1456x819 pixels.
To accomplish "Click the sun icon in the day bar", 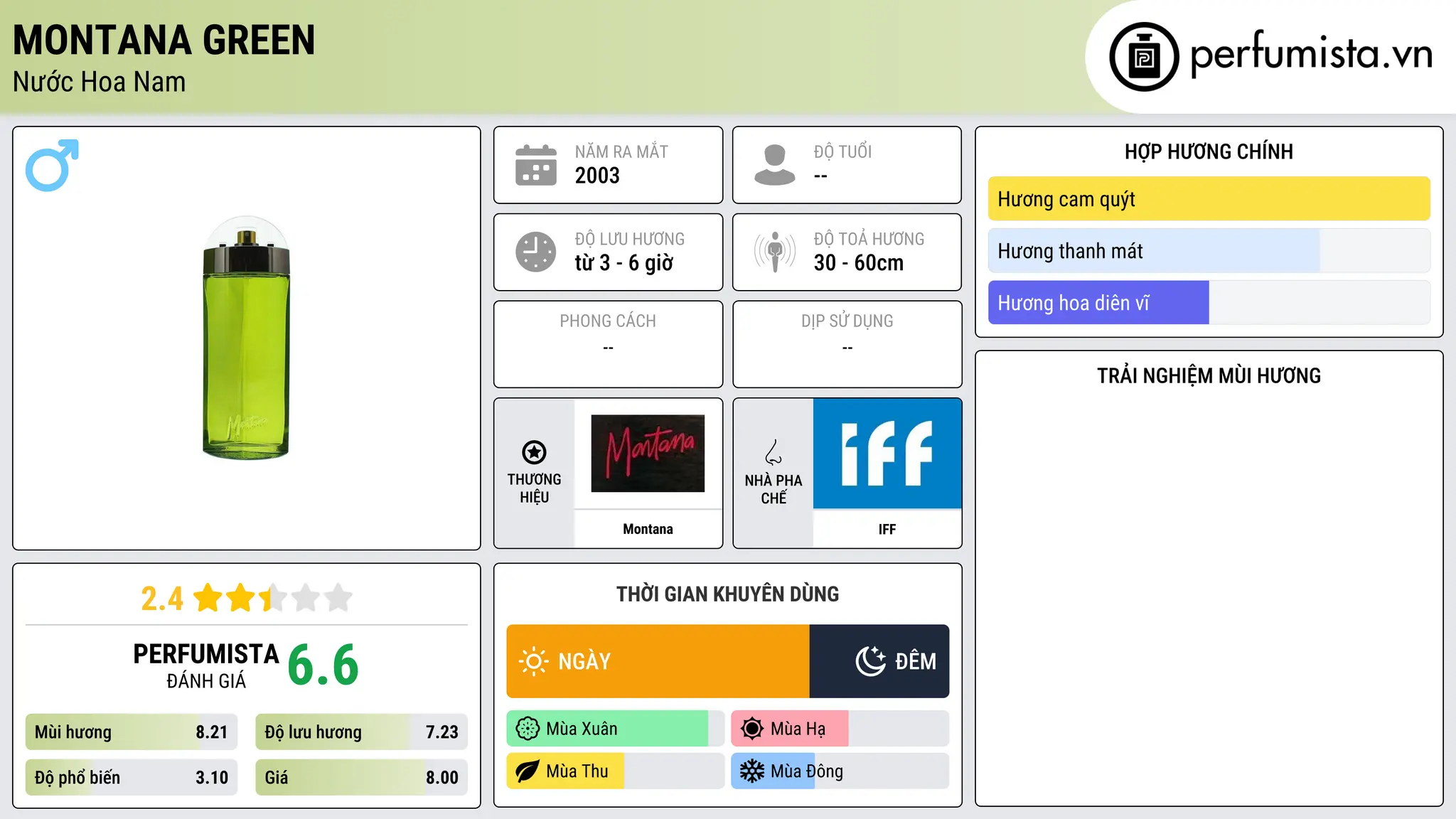I will (533, 661).
